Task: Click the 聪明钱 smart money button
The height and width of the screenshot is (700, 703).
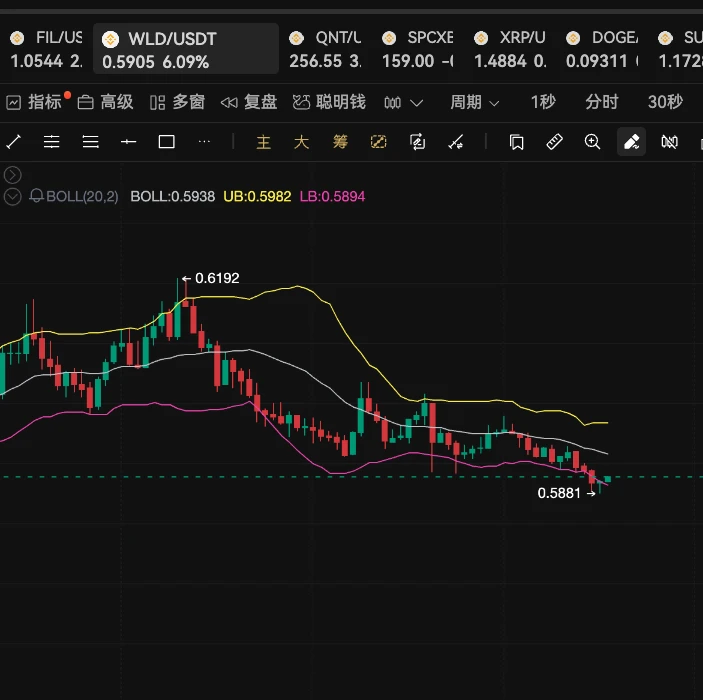Action: point(329,102)
